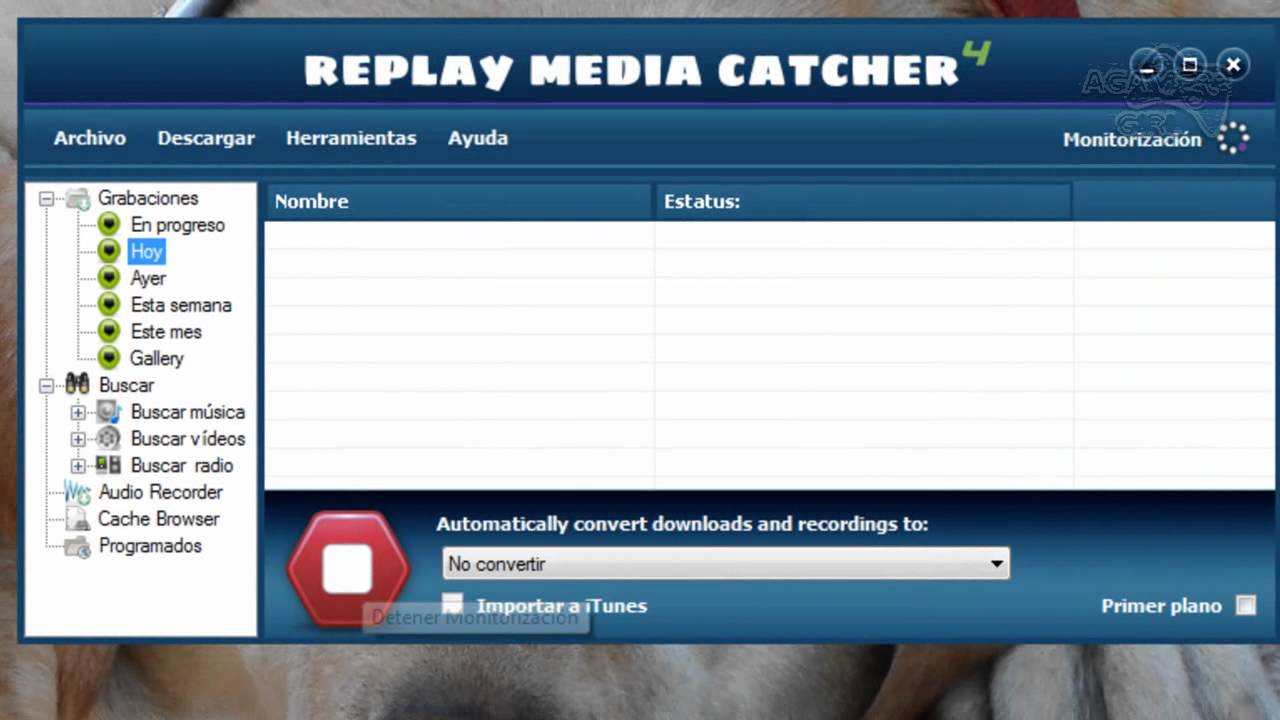This screenshot has width=1280, height=720.
Task: Click the Monitorización label
Action: (1132, 140)
